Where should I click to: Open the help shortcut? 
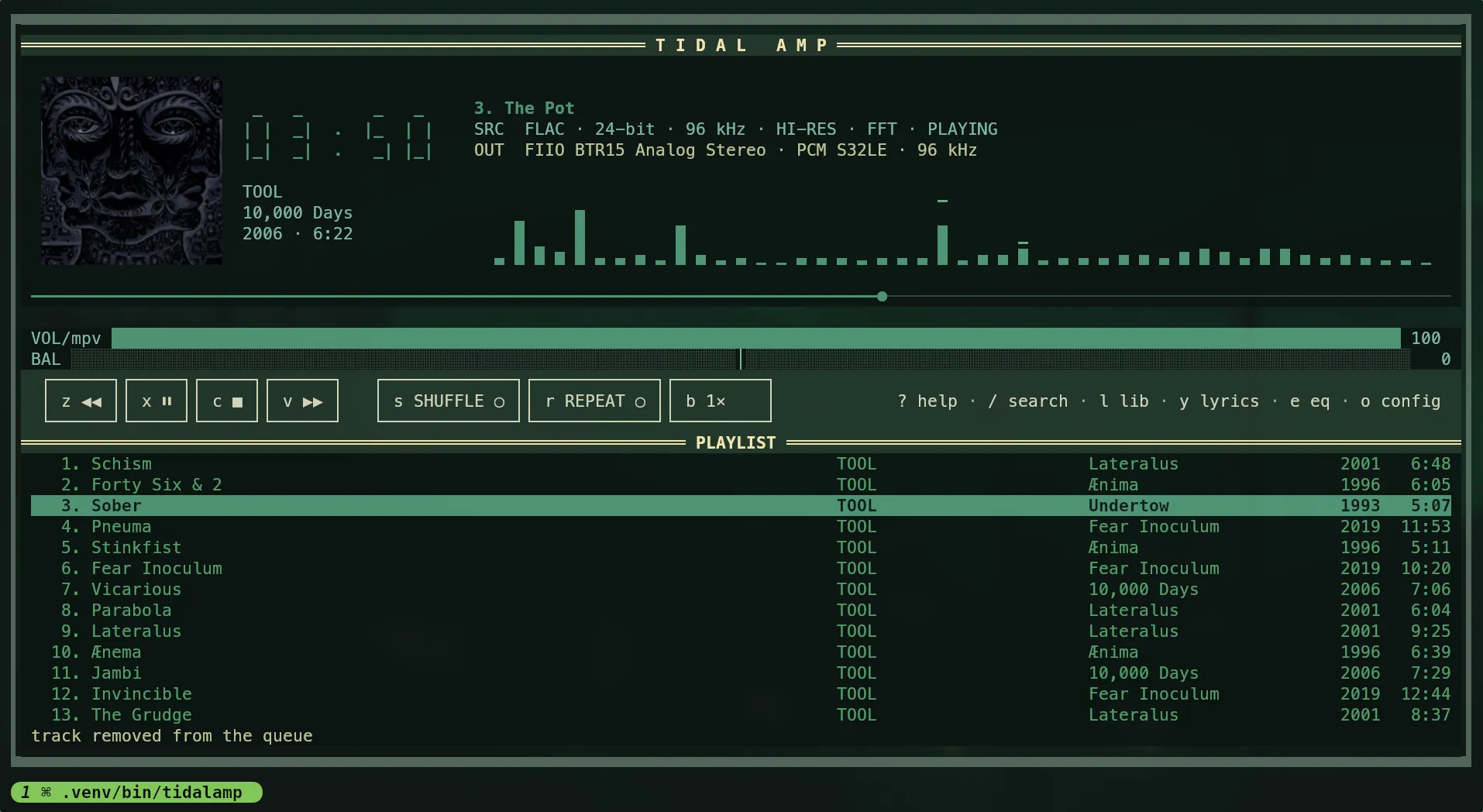tap(927, 401)
